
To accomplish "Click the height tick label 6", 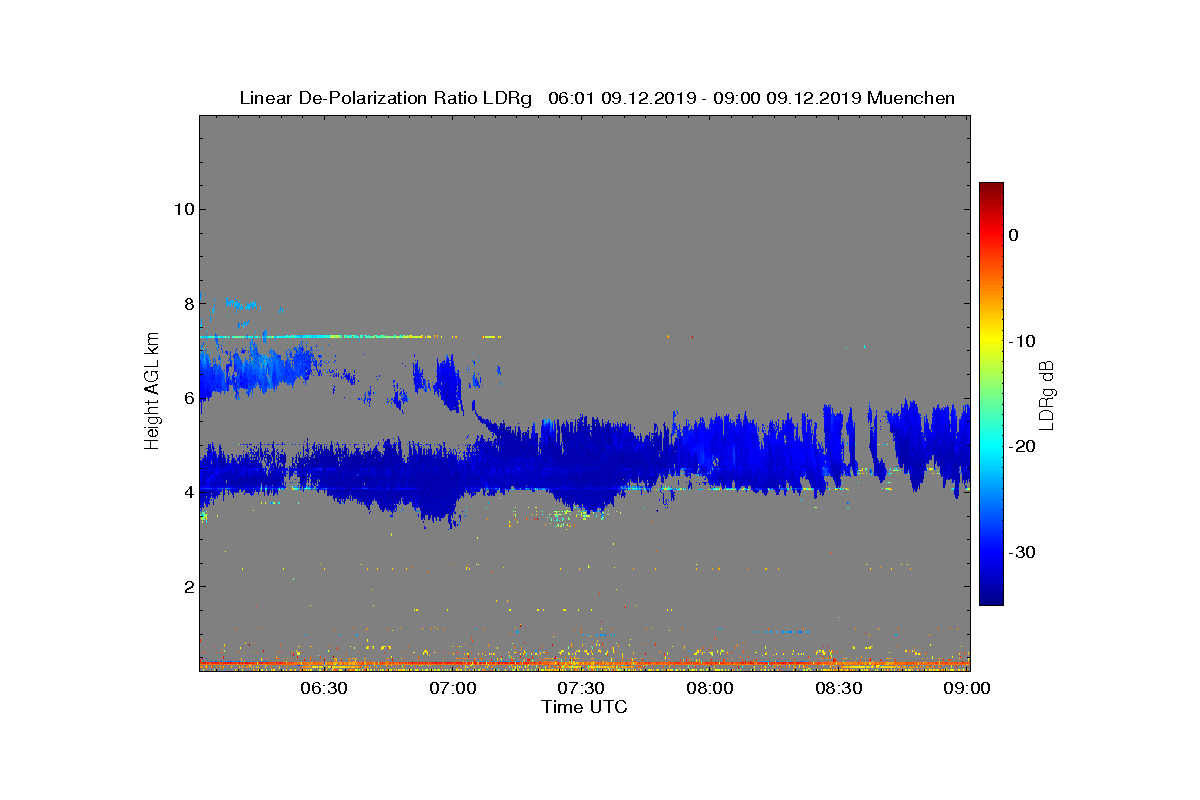I will pos(188,397).
